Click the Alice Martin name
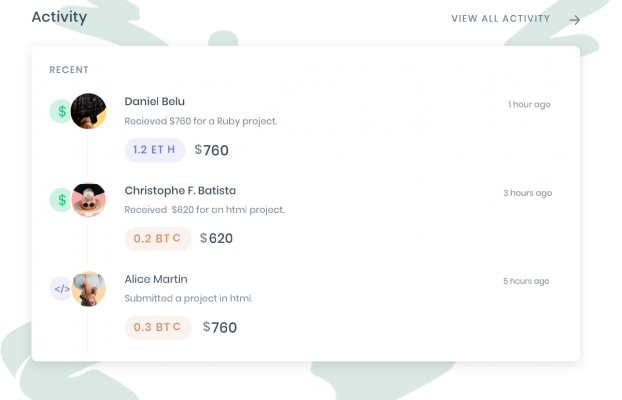622x400 pixels. tap(156, 279)
